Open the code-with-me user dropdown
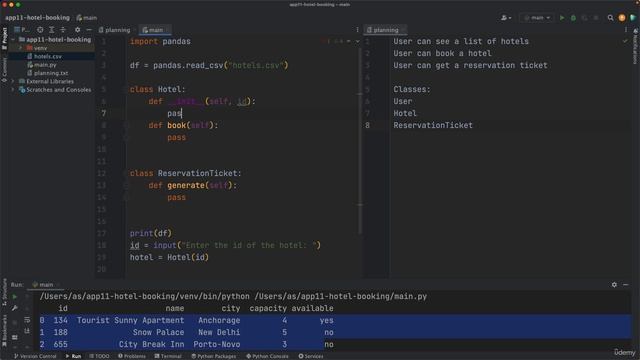Viewport: 640px width, 360px height. point(506,18)
